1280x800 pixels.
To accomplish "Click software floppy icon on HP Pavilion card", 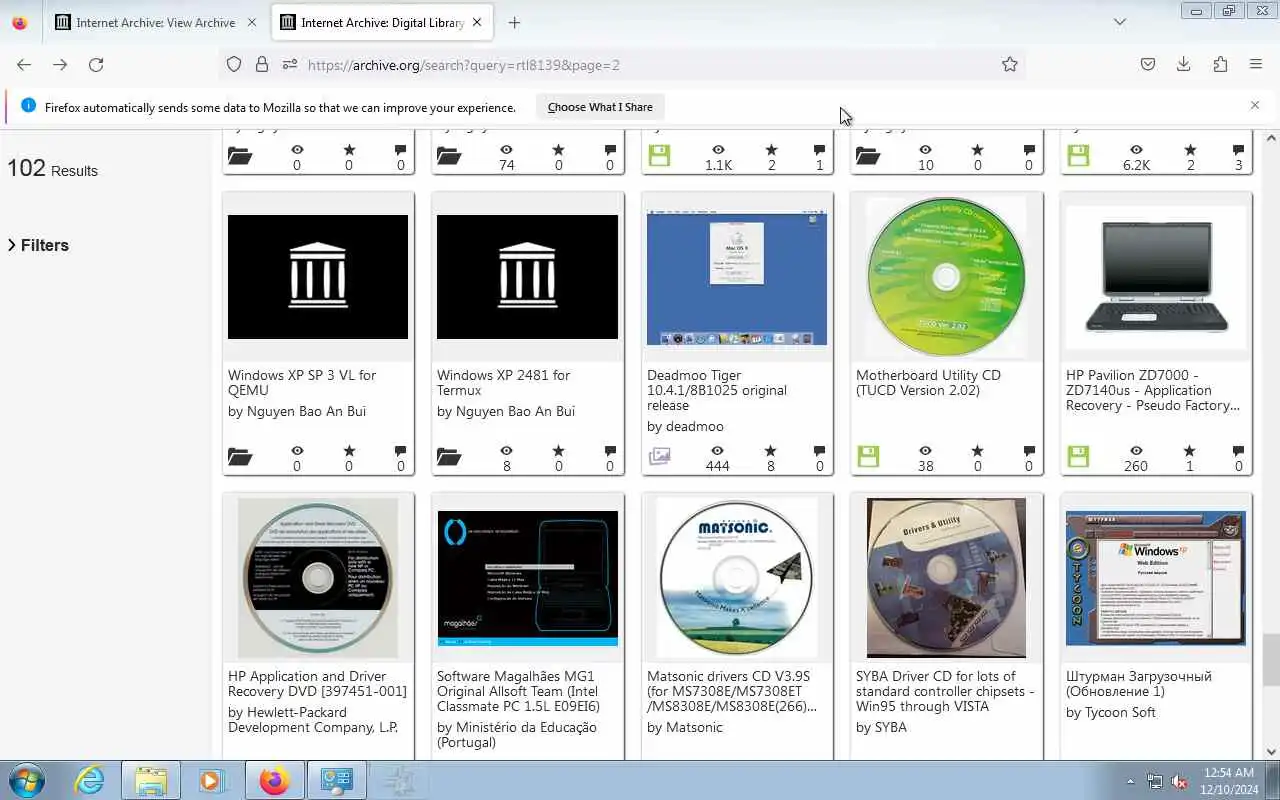I will (x=1078, y=457).
